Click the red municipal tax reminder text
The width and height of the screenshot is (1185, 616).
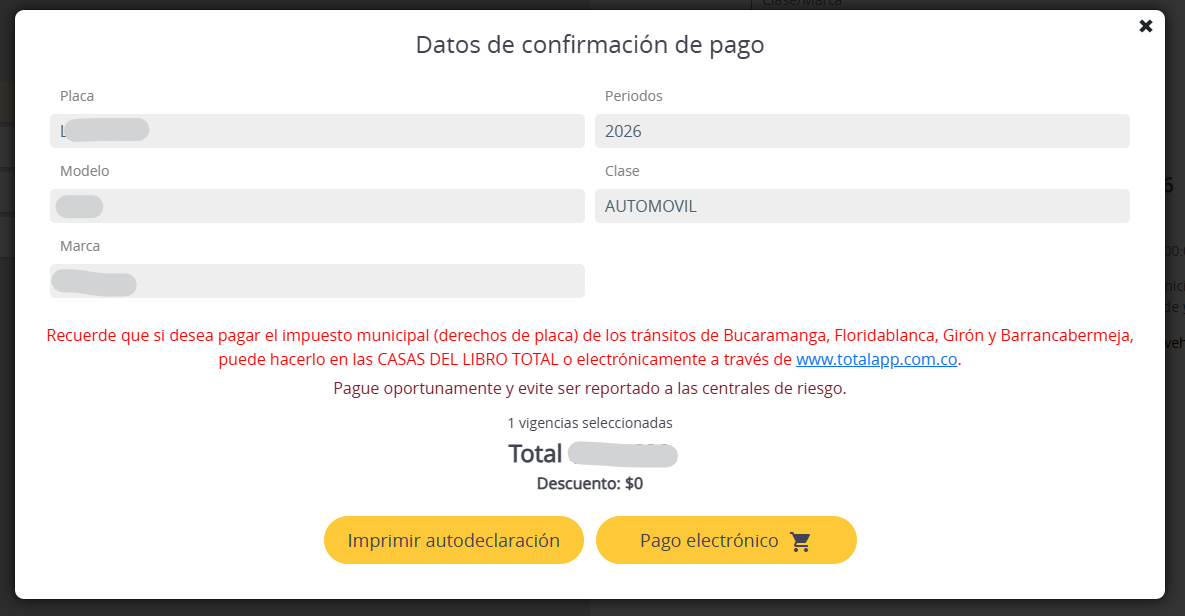click(x=590, y=336)
